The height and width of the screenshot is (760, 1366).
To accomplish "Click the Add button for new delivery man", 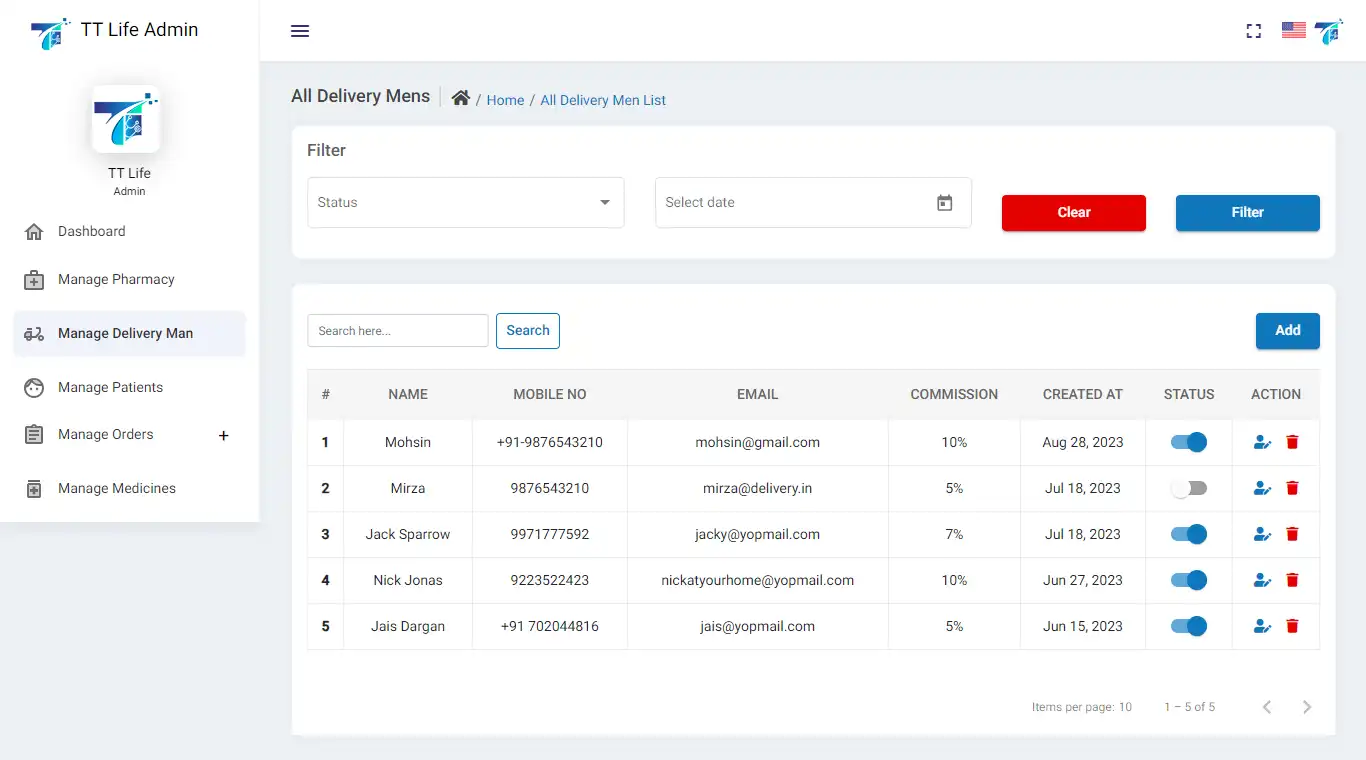I will (x=1287, y=331).
